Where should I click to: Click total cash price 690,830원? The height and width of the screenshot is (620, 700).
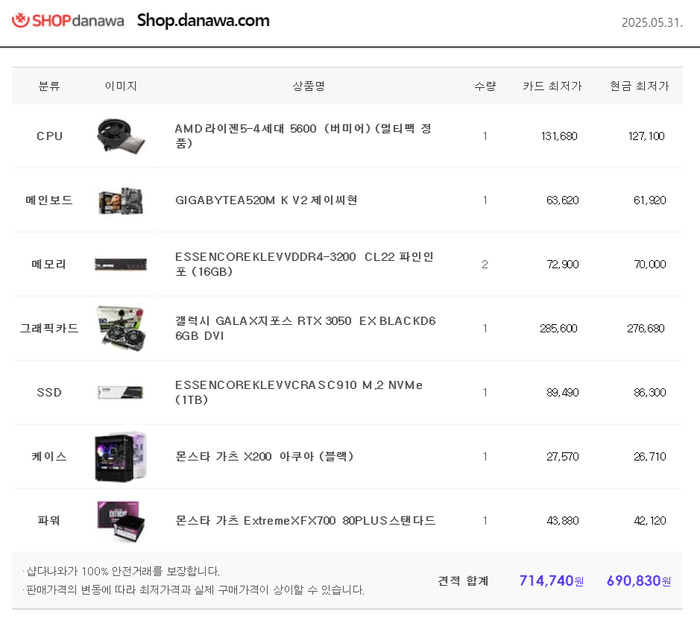point(639,581)
